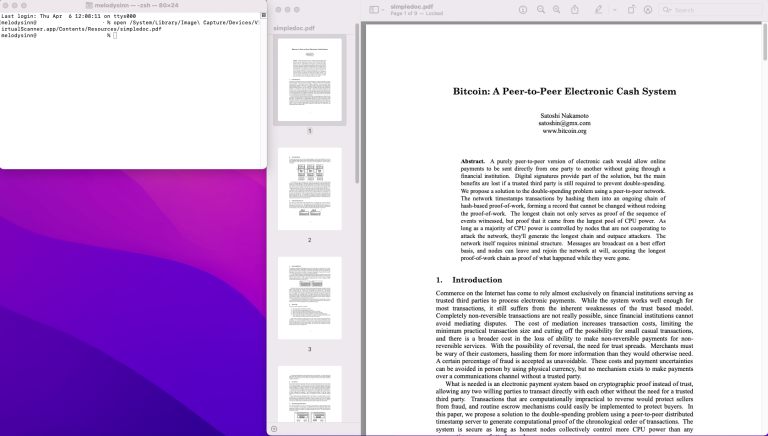Viewport: 768px width, 436px height.
Task: Select the page 3 thumbnail
Action: [310, 298]
